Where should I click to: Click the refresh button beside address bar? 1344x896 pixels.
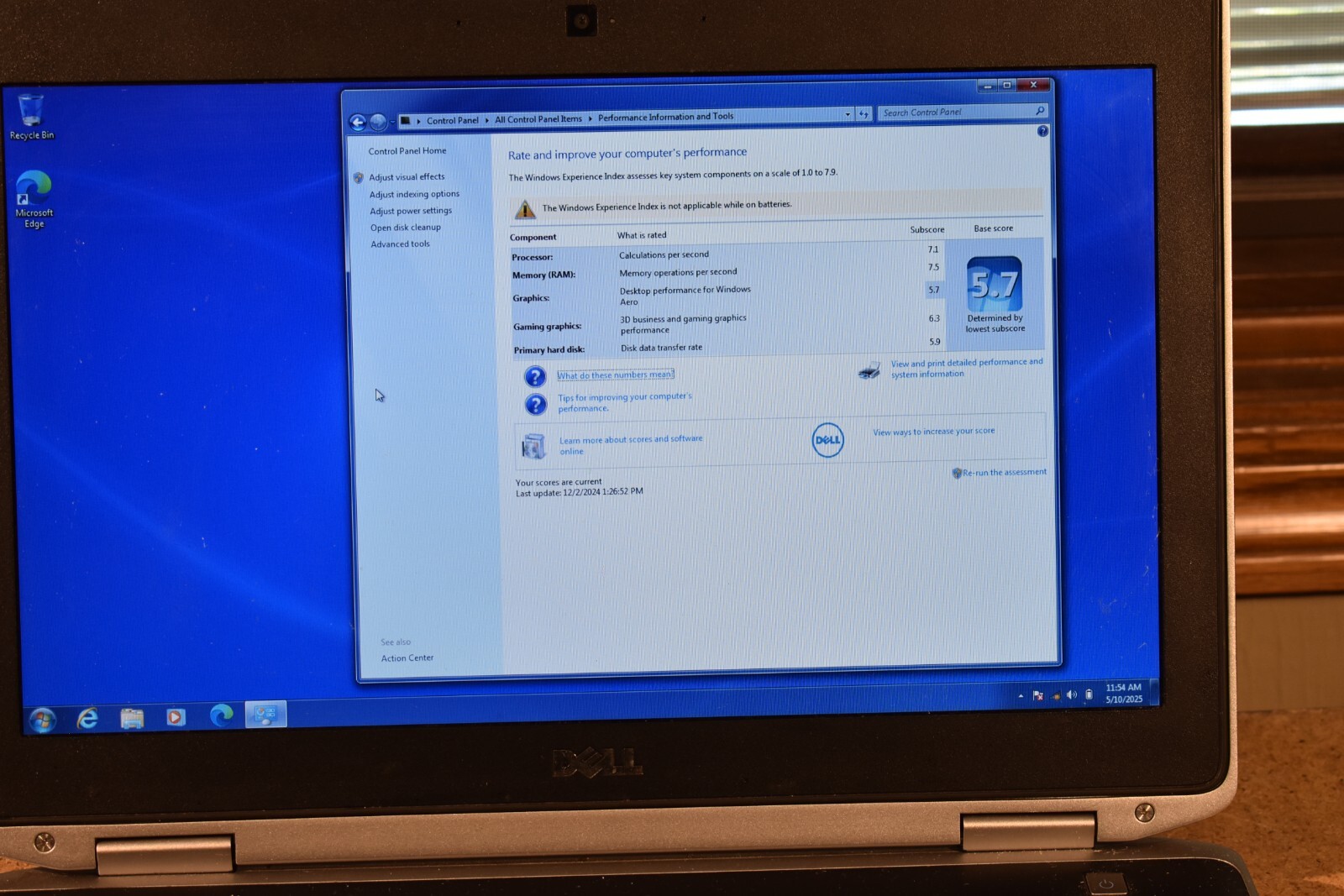[864, 114]
